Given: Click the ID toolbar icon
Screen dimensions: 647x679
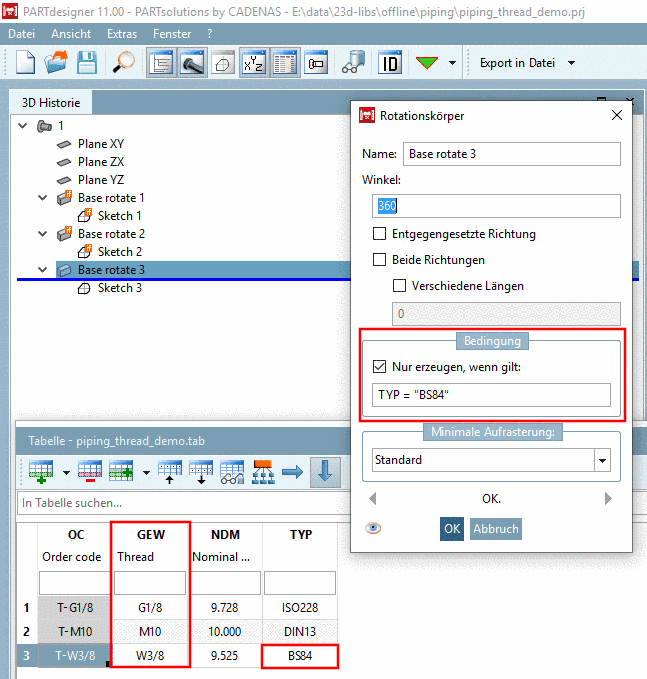Looking at the screenshot, I should tap(390, 63).
